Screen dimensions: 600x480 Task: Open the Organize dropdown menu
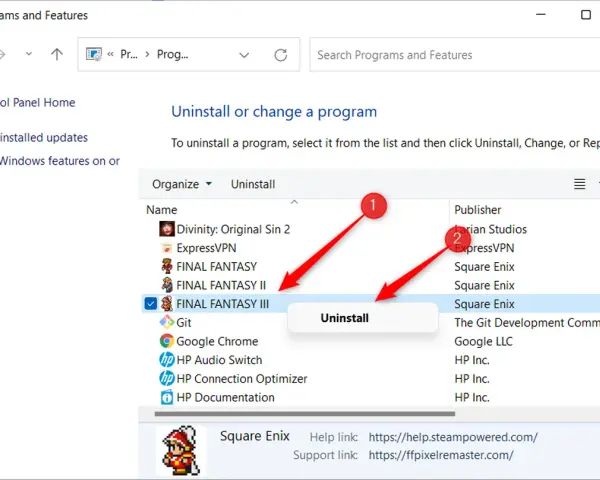click(x=182, y=184)
